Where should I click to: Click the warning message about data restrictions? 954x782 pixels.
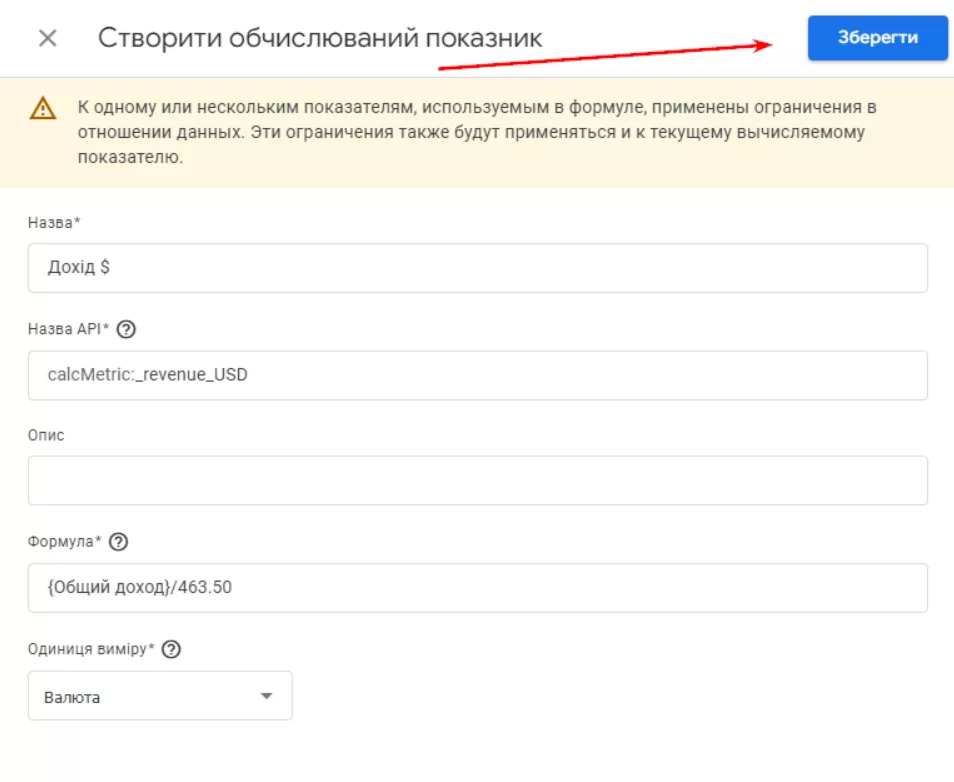(x=477, y=132)
